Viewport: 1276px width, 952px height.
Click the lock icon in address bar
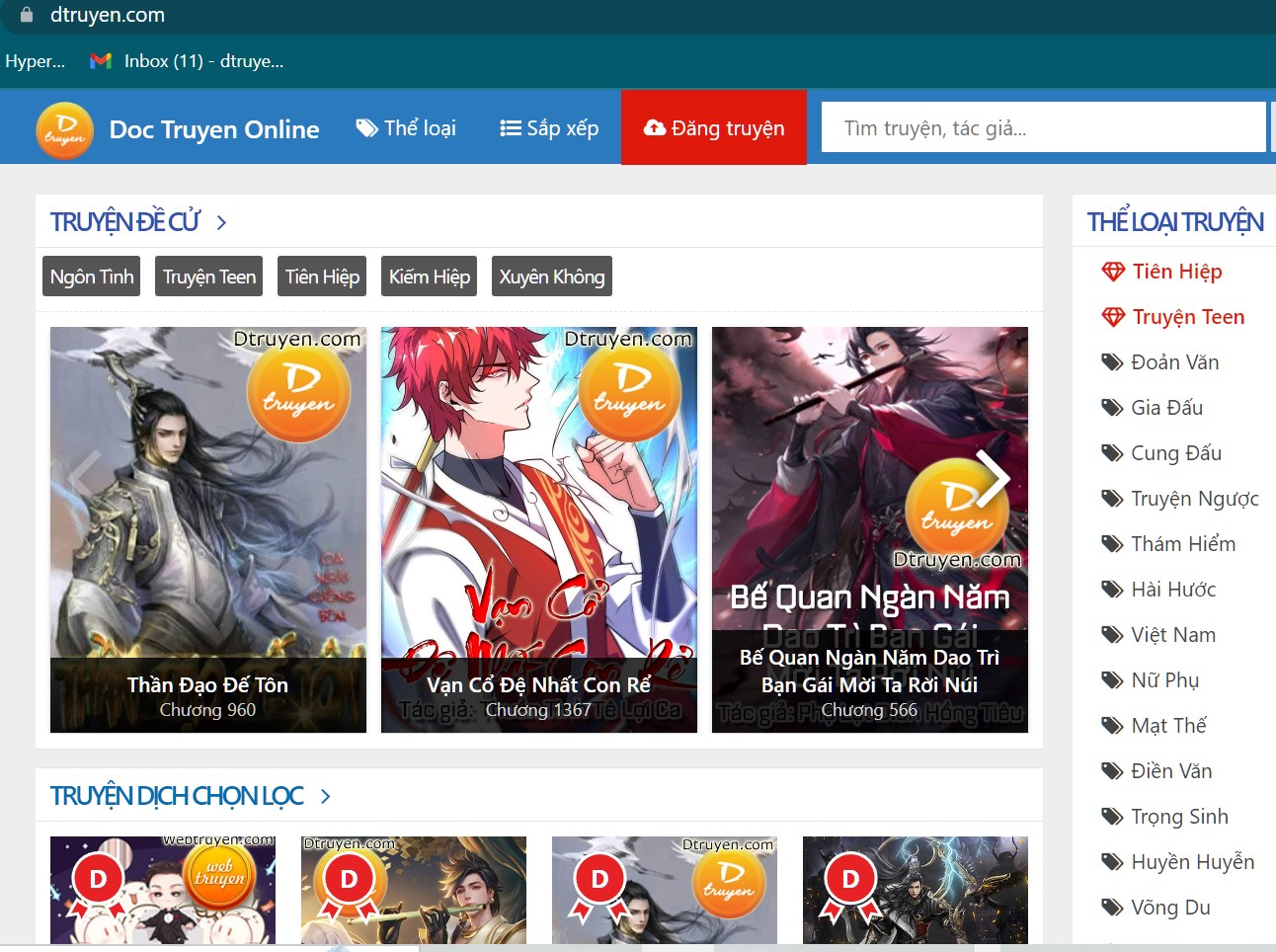(x=27, y=15)
